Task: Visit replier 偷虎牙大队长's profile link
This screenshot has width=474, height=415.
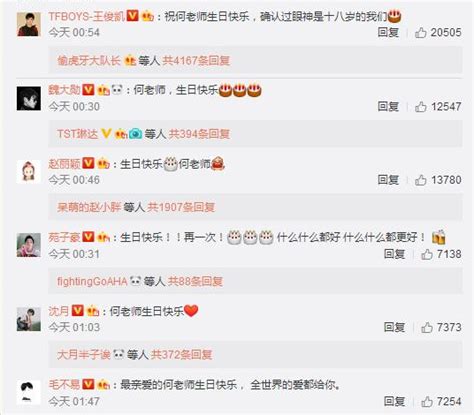Action: click(x=89, y=60)
